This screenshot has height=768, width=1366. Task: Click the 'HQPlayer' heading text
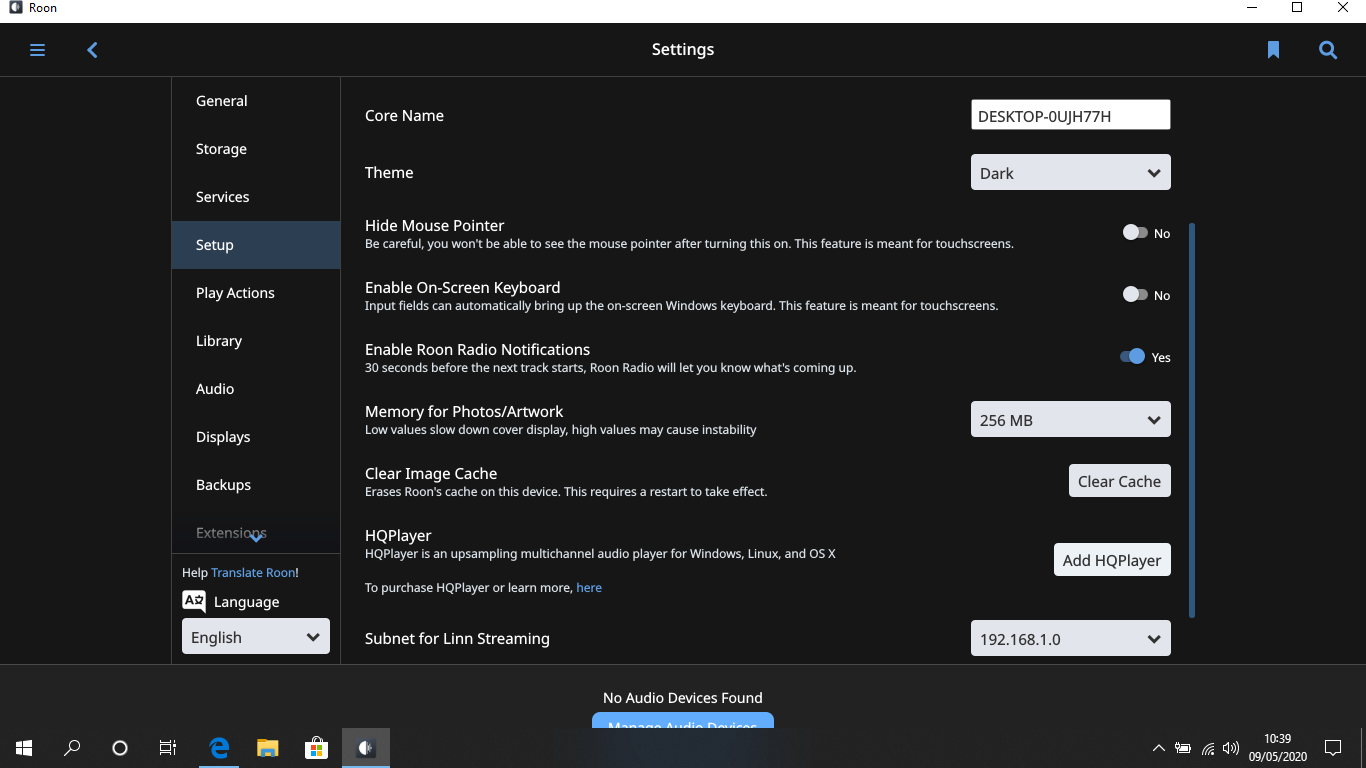click(398, 536)
